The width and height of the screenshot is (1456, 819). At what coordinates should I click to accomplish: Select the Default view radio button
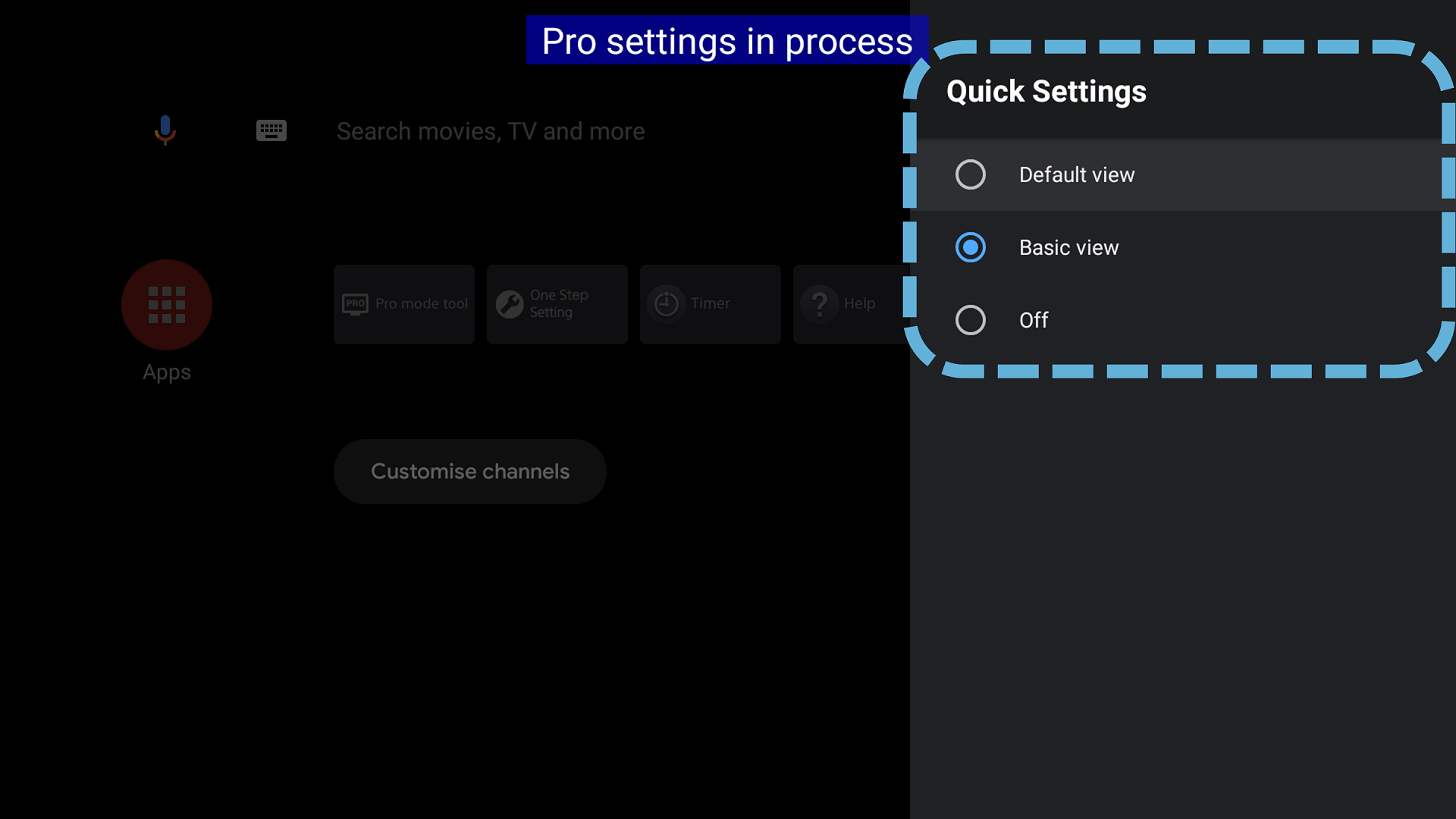pyautogui.click(x=971, y=174)
